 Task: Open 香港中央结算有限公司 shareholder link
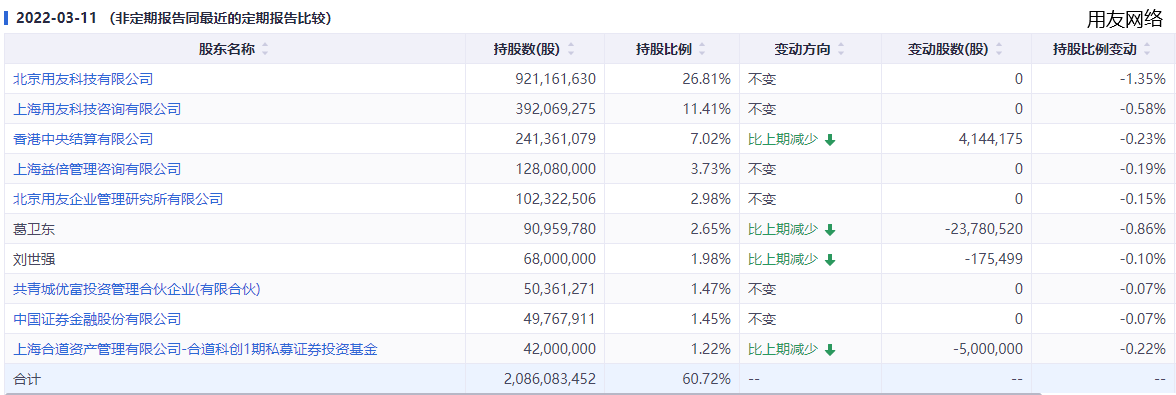[83, 139]
